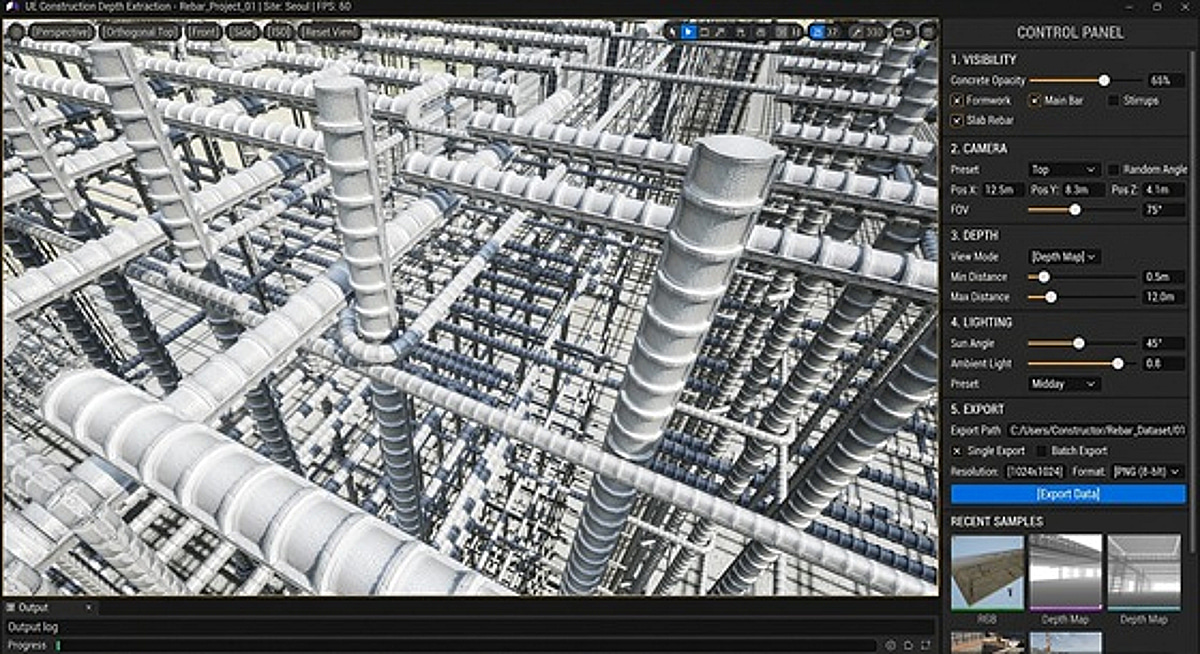The image size is (1200, 654).
Task: Toggle the Slab Rebar checkbox
Action: (x=957, y=120)
